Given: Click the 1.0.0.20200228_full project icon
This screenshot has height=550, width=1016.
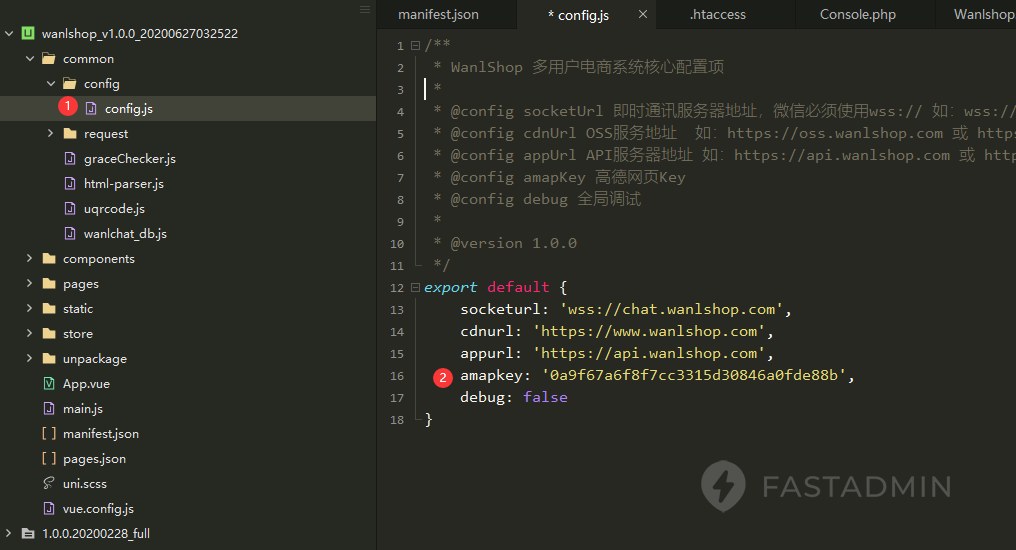Looking at the screenshot, I should click(28, 533).
